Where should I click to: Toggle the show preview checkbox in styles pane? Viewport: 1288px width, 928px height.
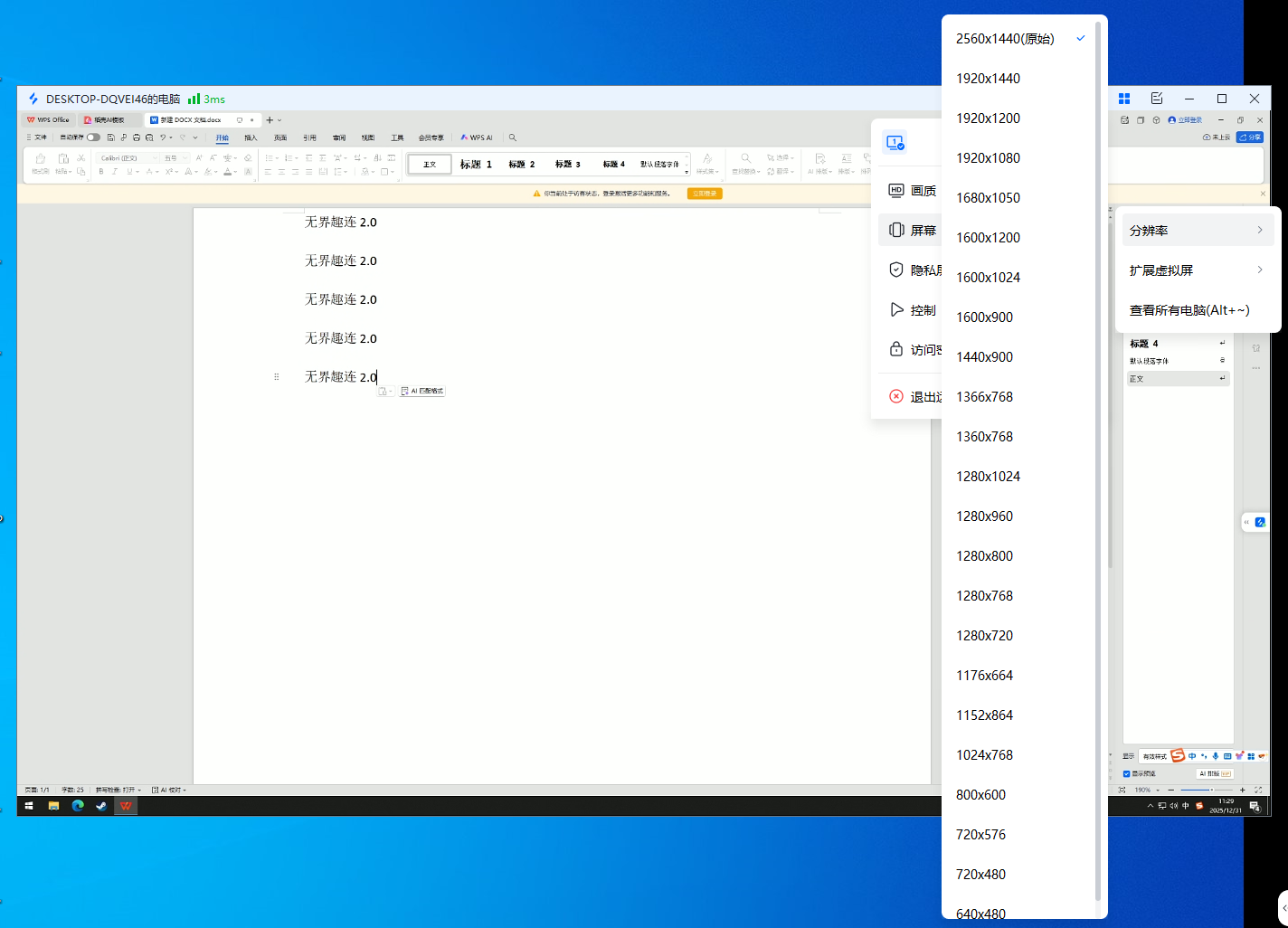pyautogui.click(x=1126, y=773)
